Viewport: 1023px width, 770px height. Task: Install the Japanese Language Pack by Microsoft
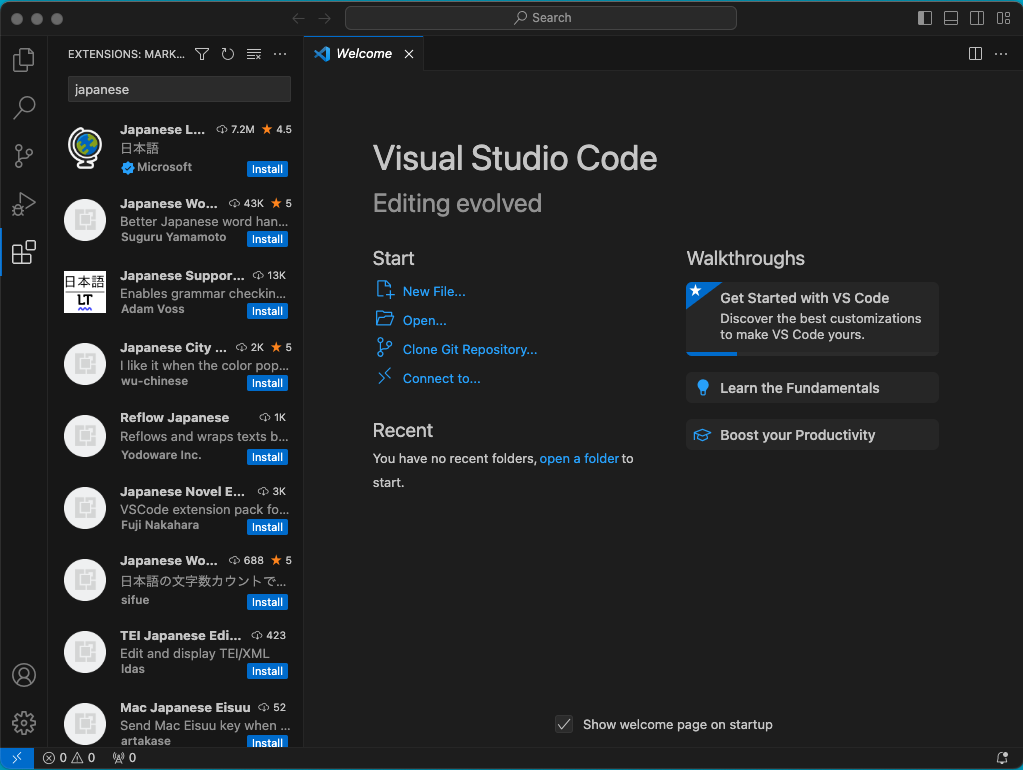pyautogui.click(x=267, y=169)
